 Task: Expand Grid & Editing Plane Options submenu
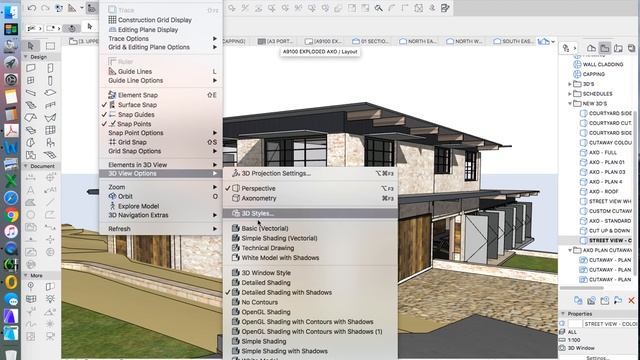coord(161,47)
